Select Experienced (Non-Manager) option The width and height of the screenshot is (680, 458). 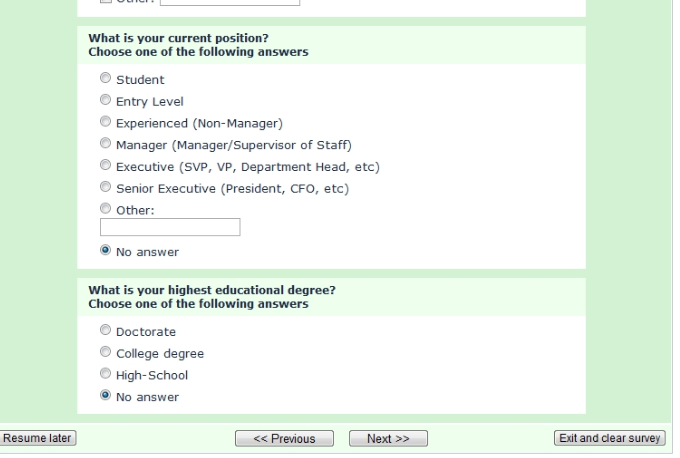(x=105, y=123)
